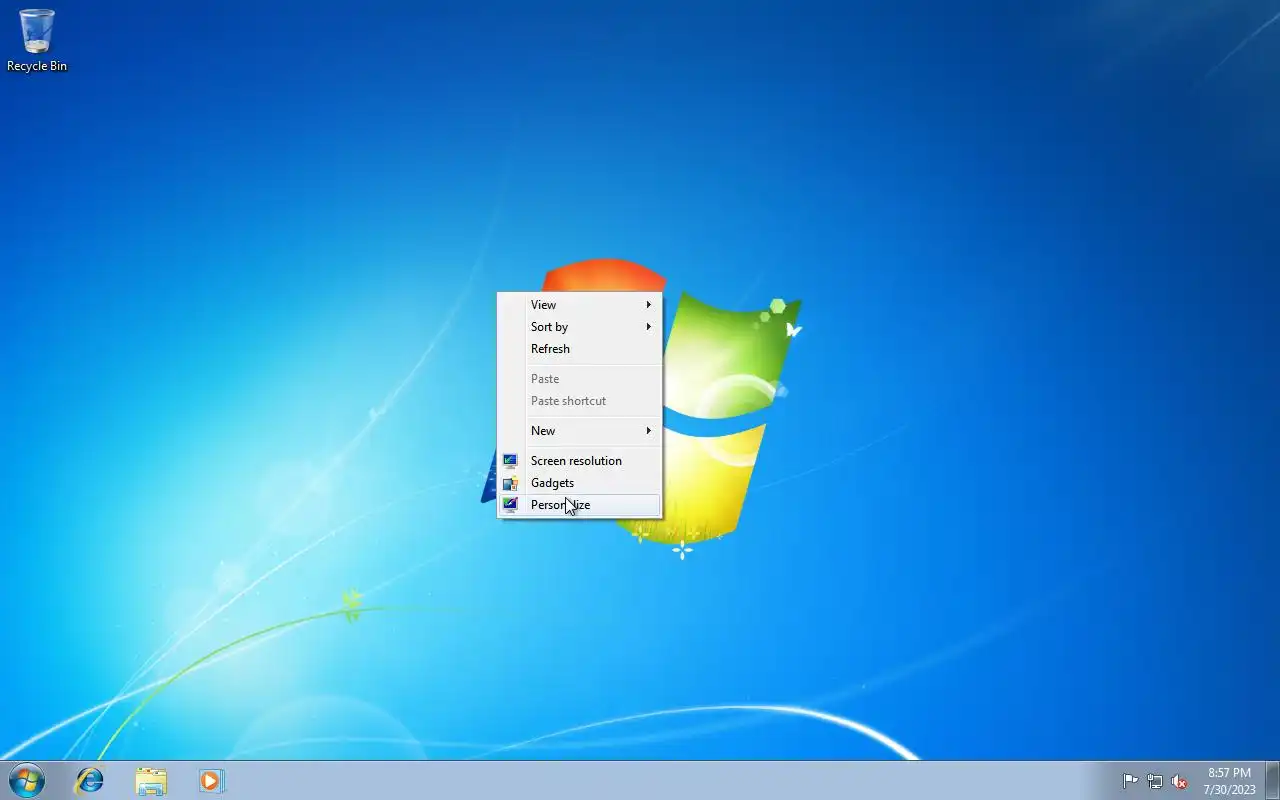Click the Sort by submenu arrow
This screenshot has width=1280, height=800.
pos(649,327)
